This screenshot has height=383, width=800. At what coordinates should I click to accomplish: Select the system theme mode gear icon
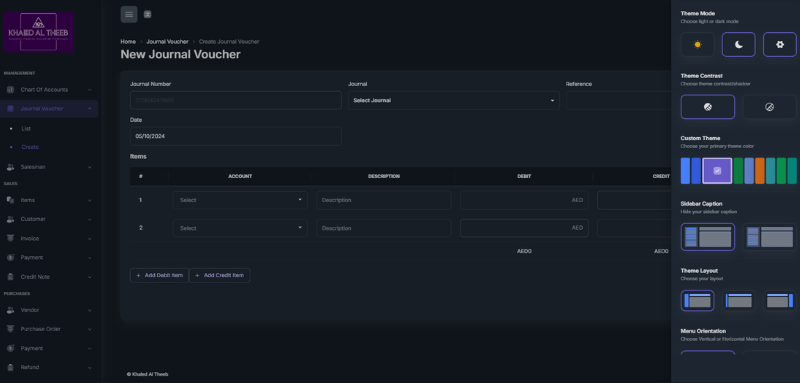point(780,44)
